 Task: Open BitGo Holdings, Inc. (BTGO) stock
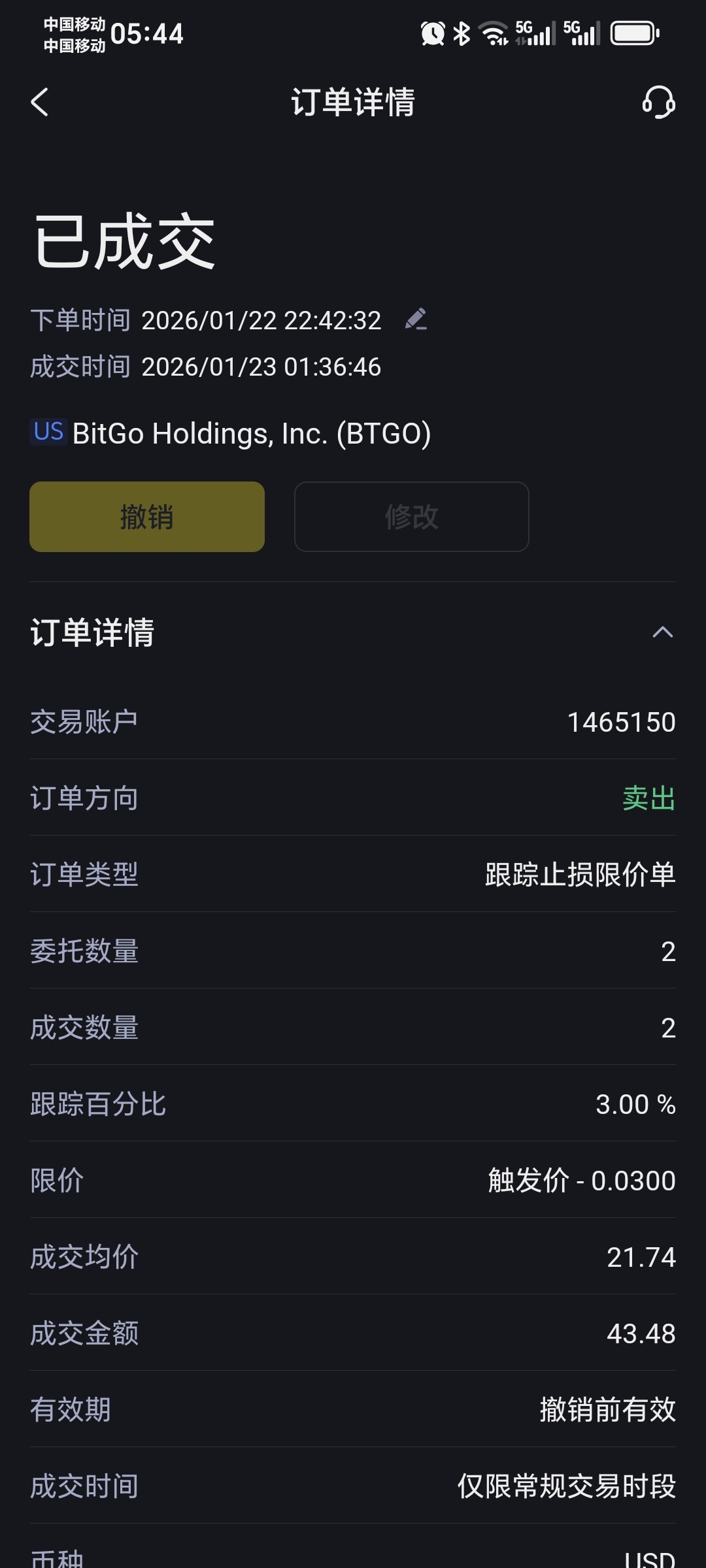252,433
